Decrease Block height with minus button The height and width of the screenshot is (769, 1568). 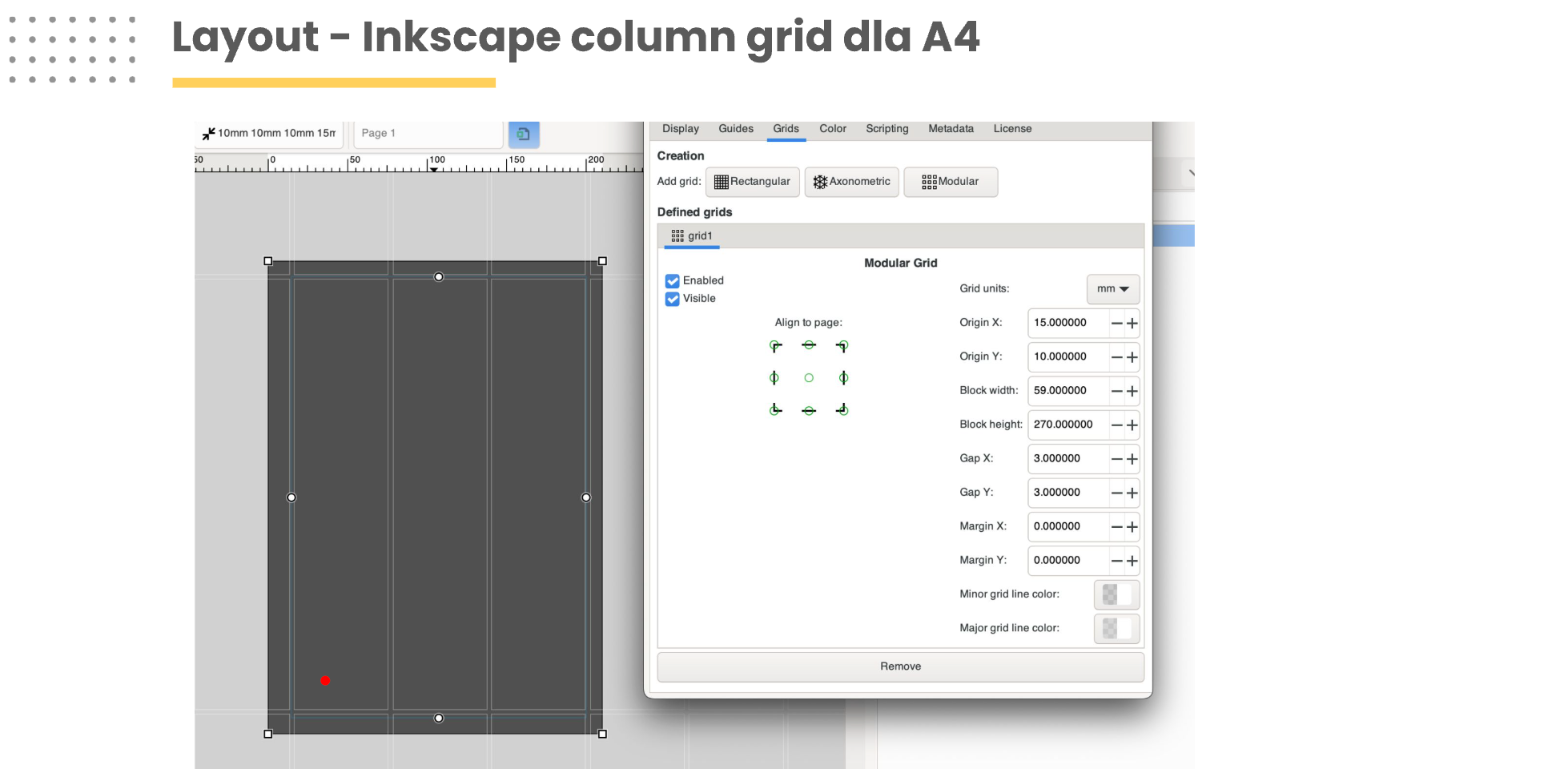point(1116,425)
